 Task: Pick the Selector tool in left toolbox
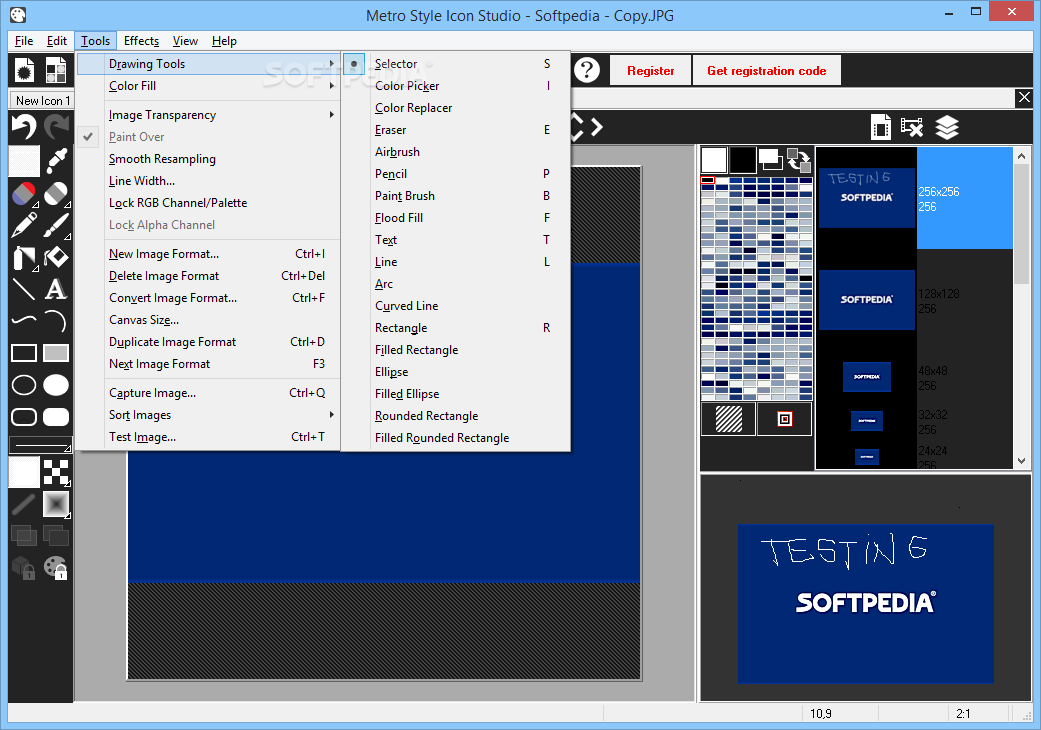point(24,161)
